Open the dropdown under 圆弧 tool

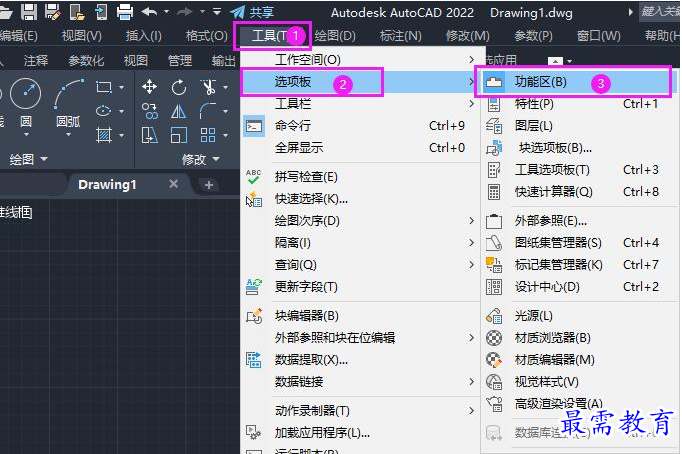pos(68,135)
